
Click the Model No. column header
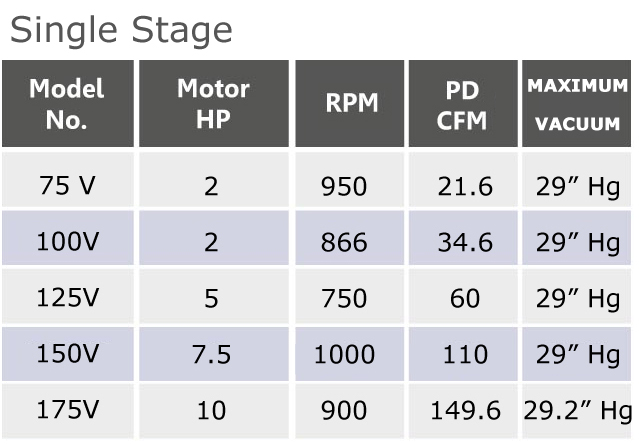[68, 103]
